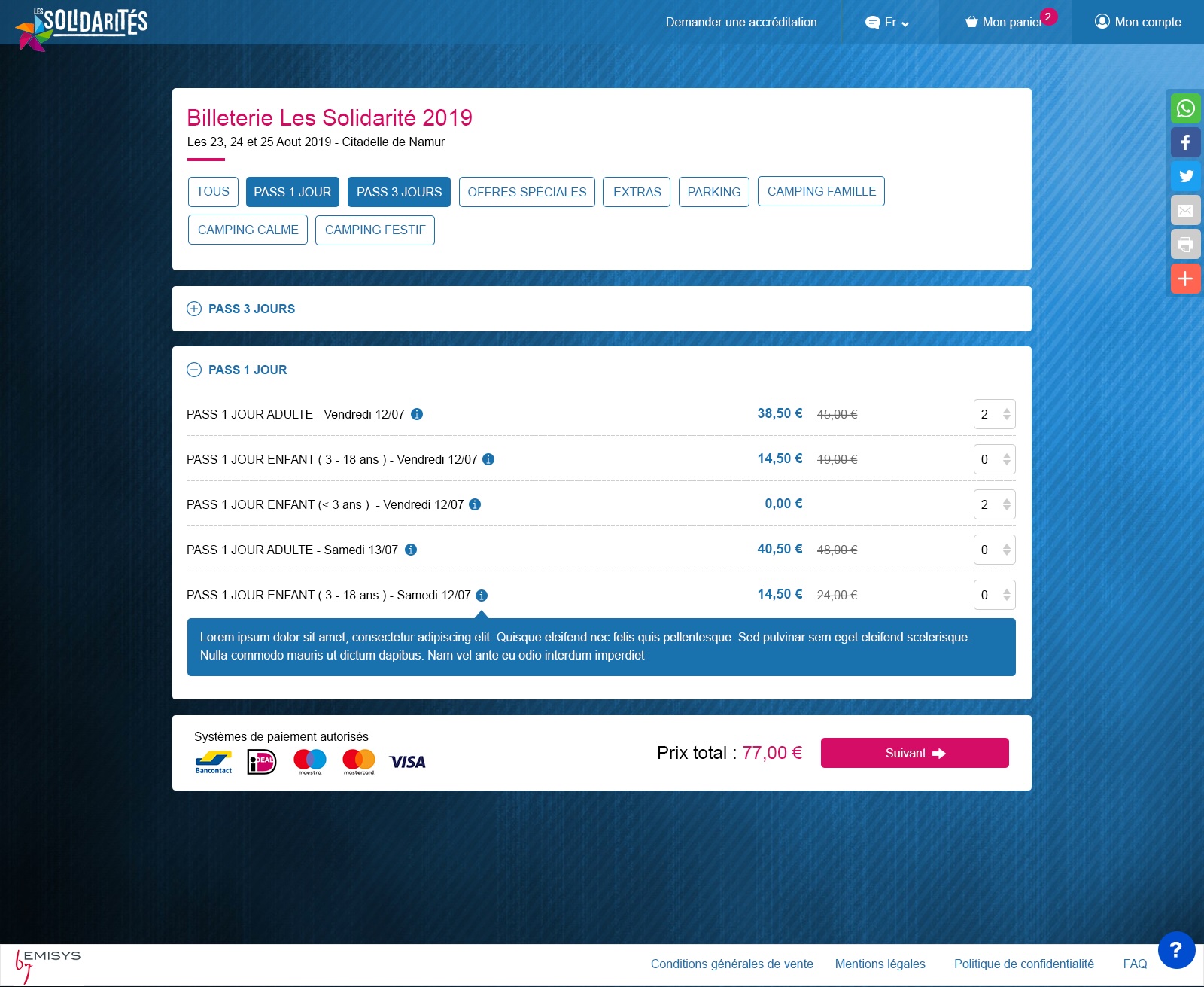Open the Fr language dropdown

point(888,22)
